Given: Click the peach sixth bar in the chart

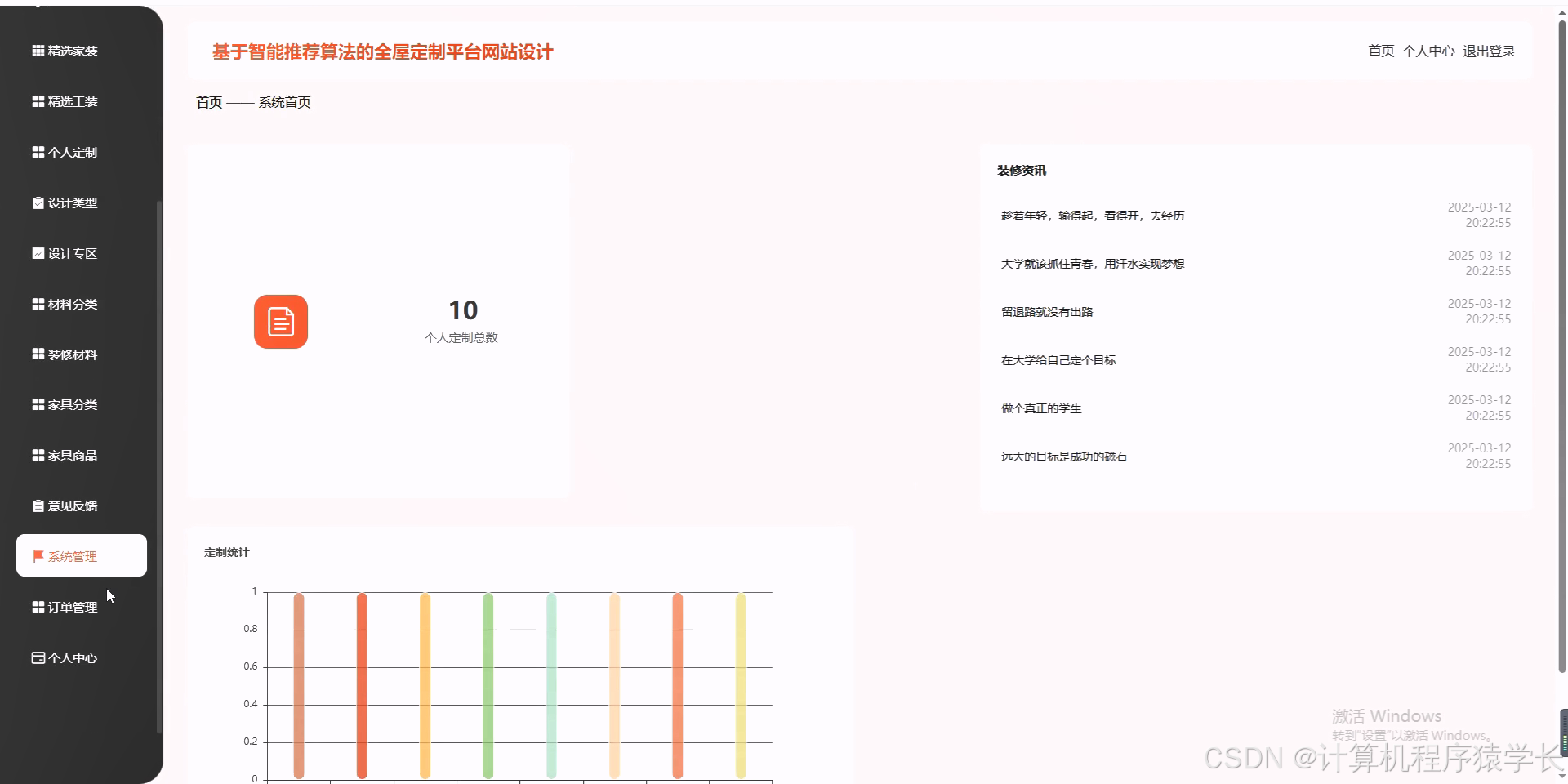Looking at the screenshot, I should 614,685.
